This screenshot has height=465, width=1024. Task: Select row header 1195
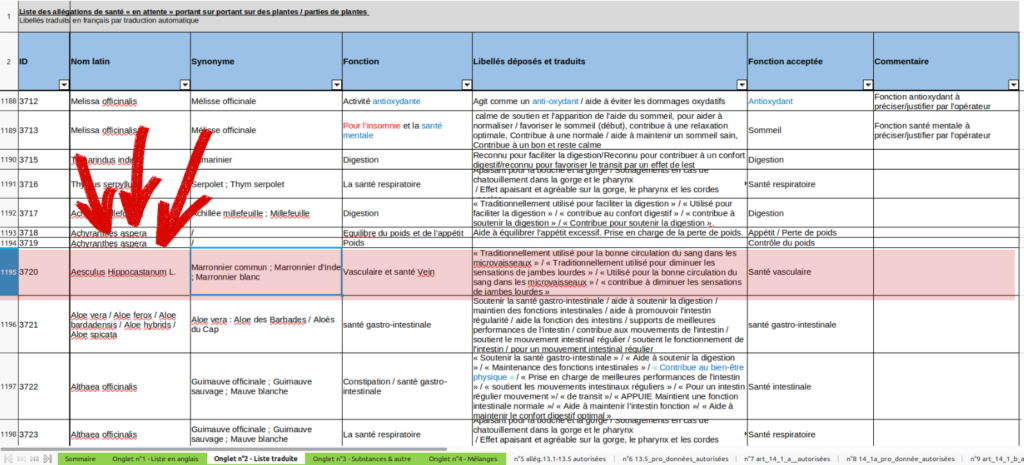pyautogui.click(x=9, y=272)
